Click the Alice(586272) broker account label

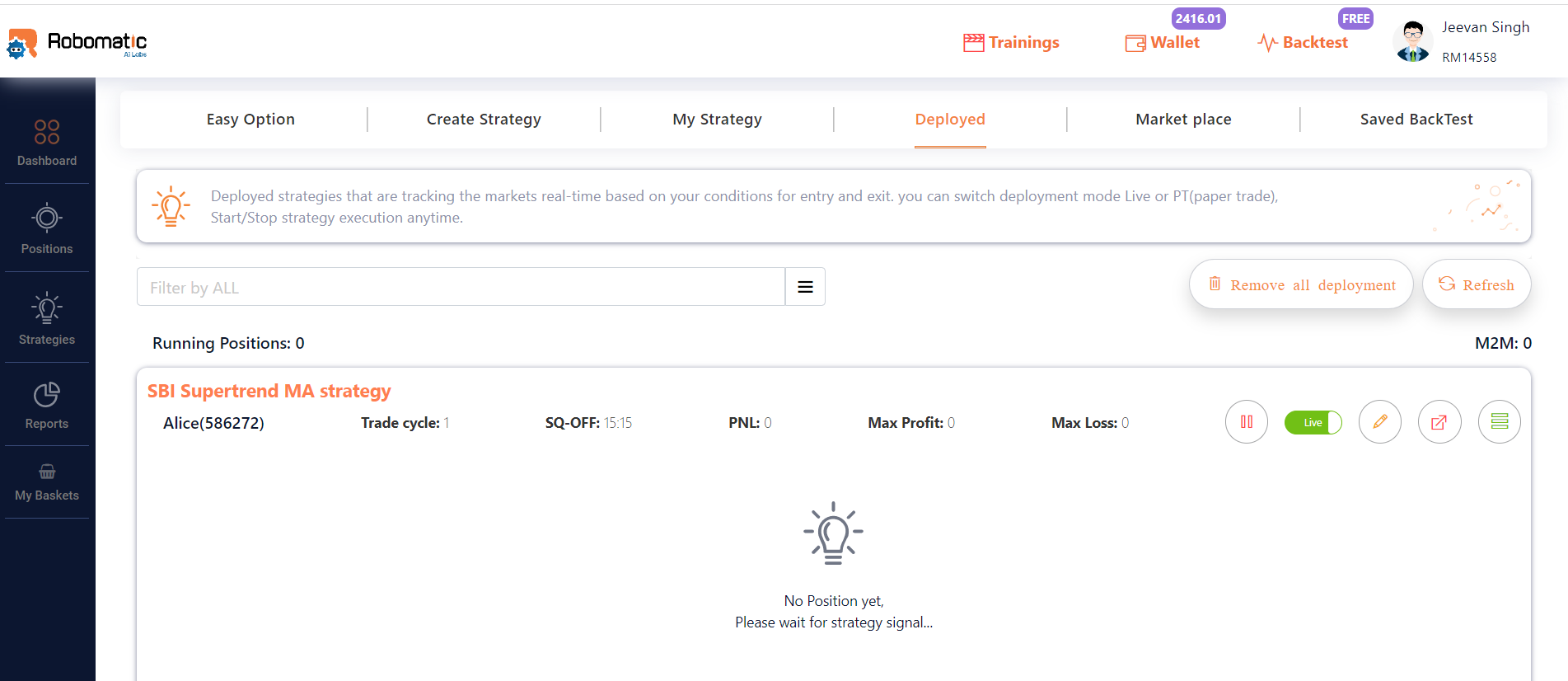pyautogui.click(x=213, y=423)
